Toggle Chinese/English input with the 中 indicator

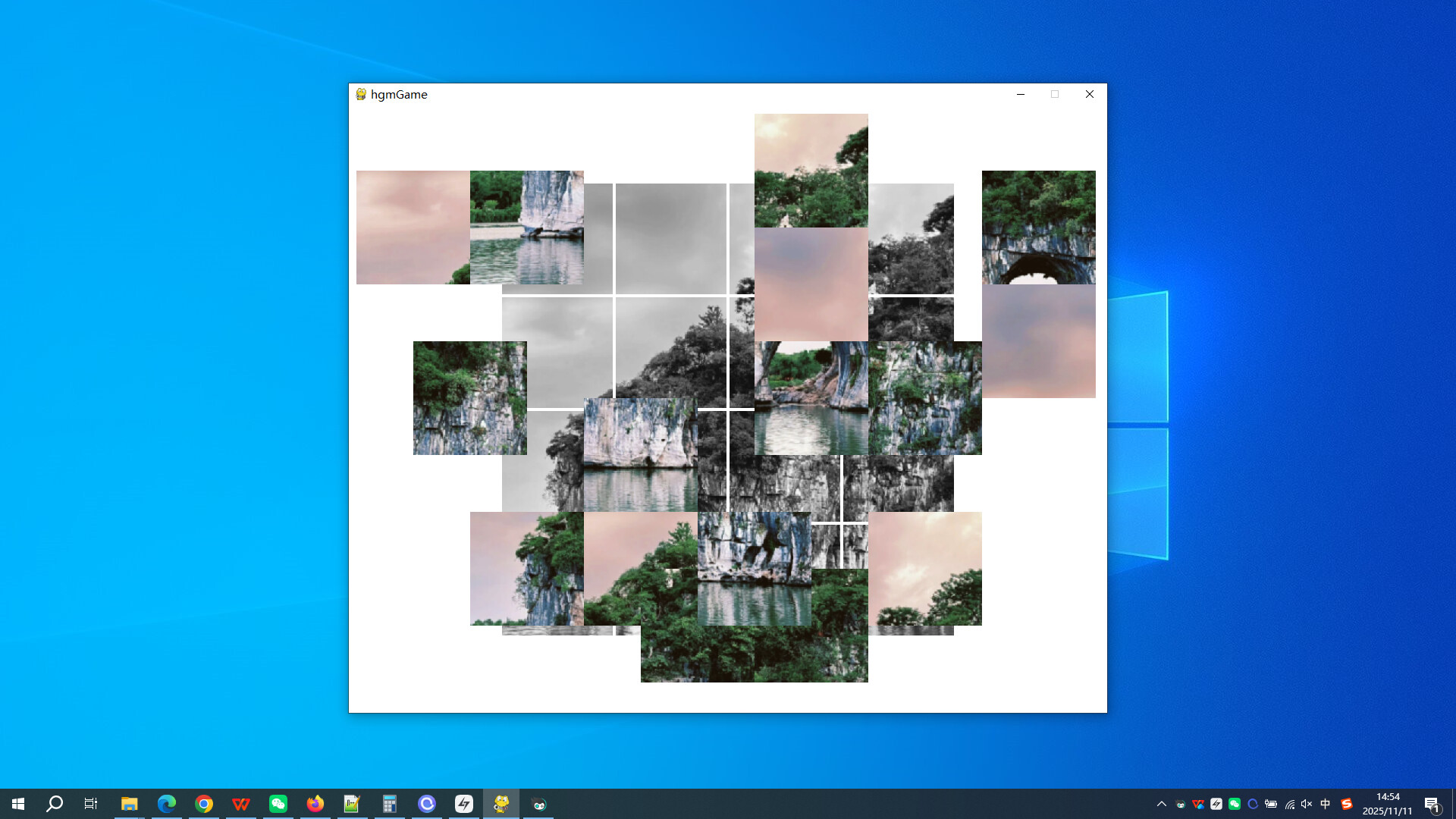[1325, 804]
